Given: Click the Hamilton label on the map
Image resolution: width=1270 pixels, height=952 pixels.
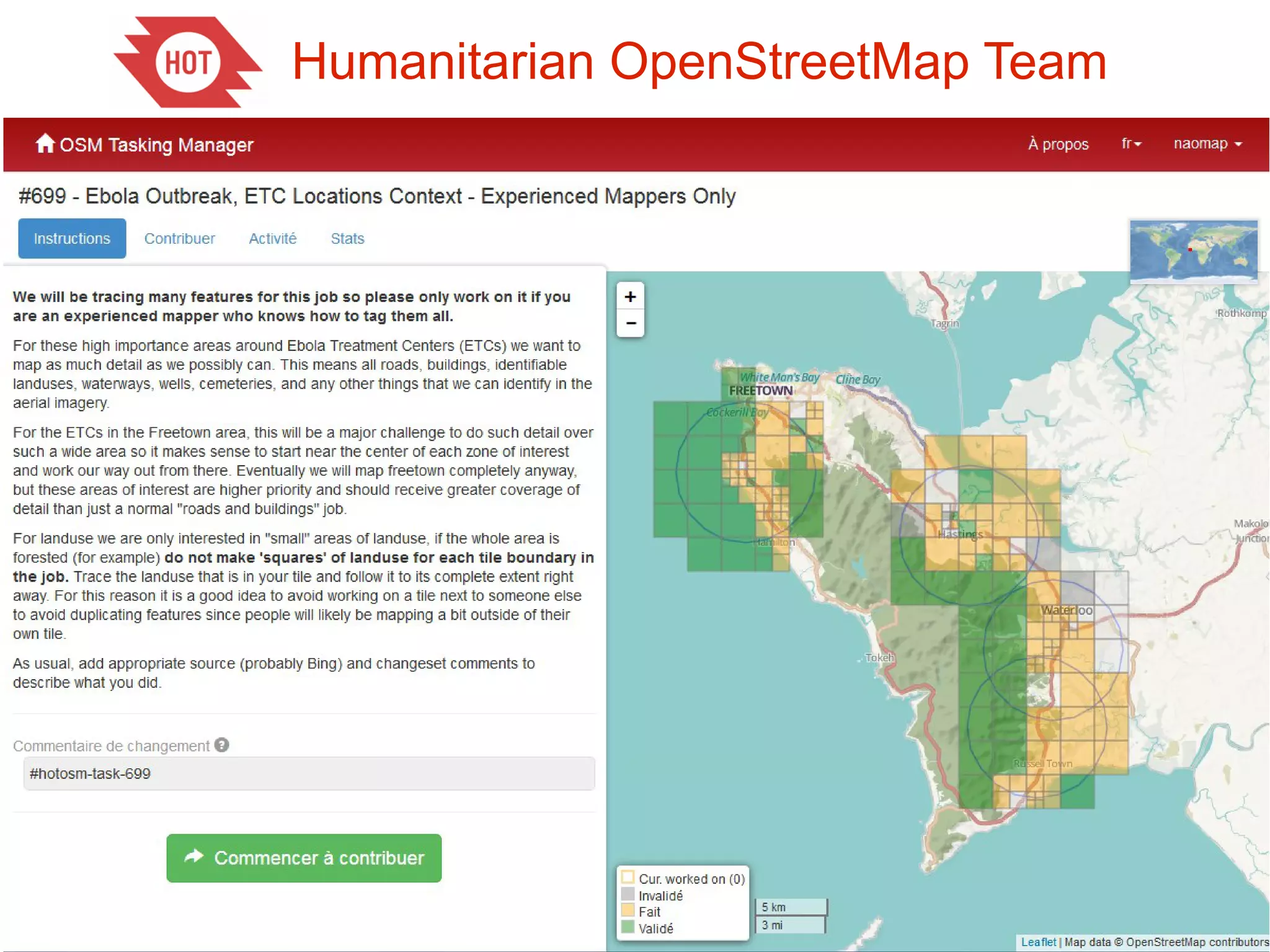Looking at the screenshot, I should [775, 542].
